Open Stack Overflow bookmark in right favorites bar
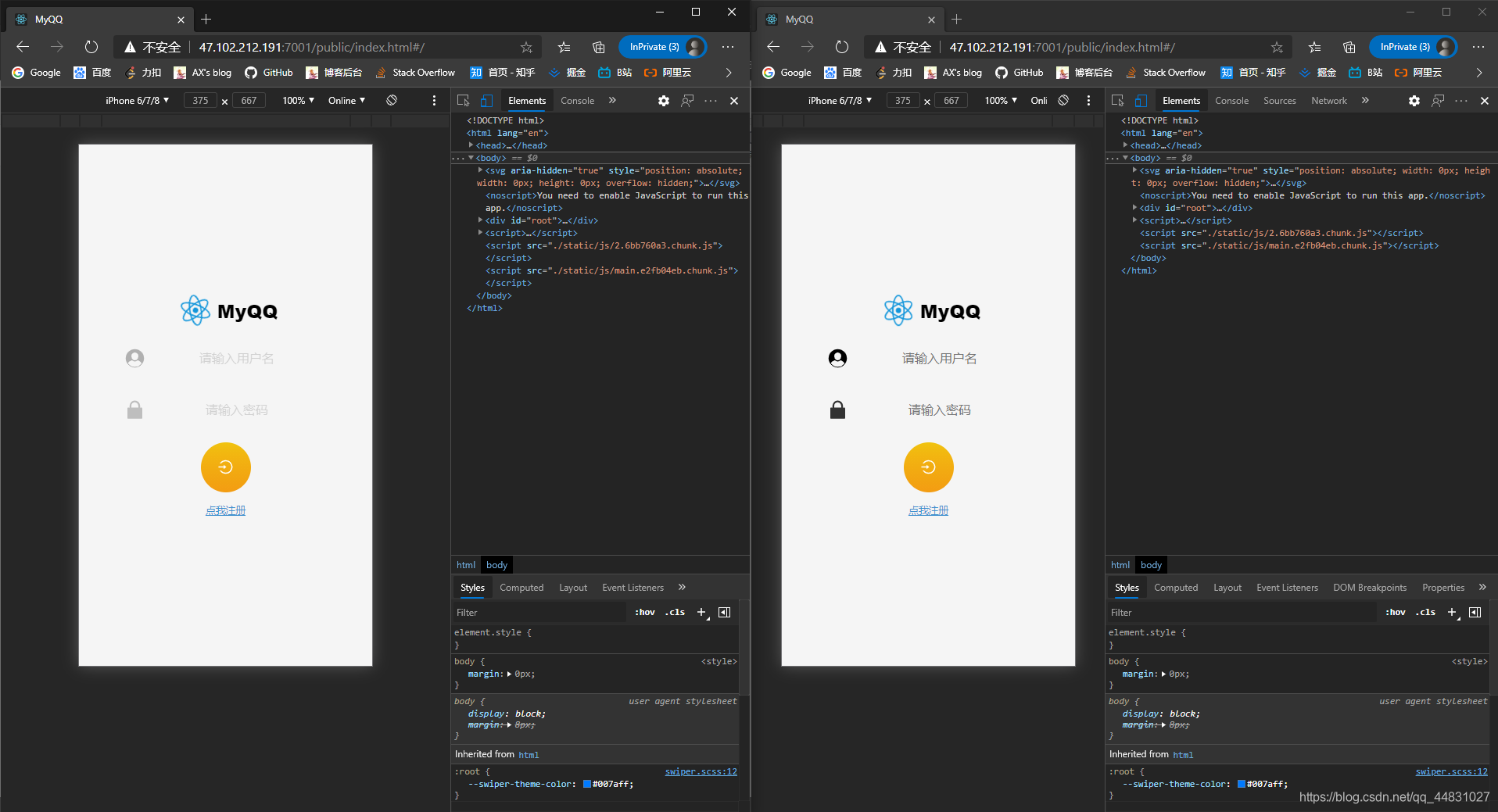 [x=1166, y=73]
